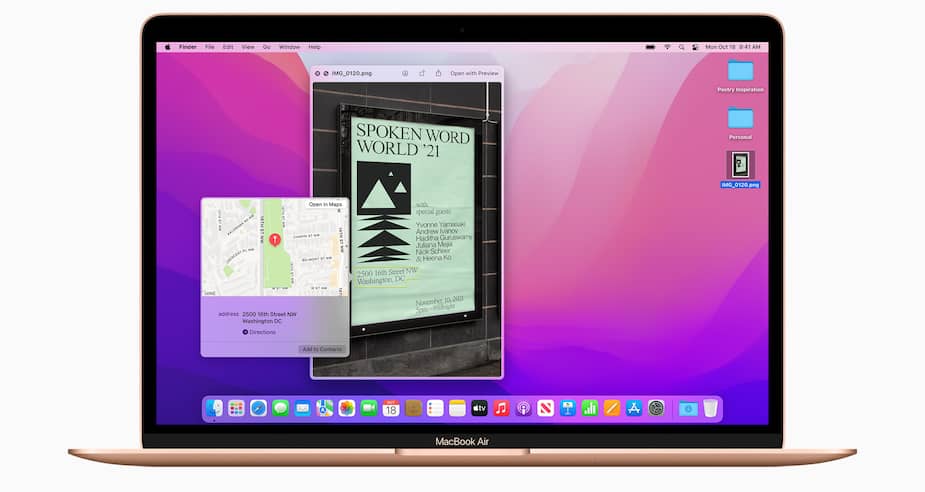
Task: Click Open in Maps button
Action: (325, 204)
